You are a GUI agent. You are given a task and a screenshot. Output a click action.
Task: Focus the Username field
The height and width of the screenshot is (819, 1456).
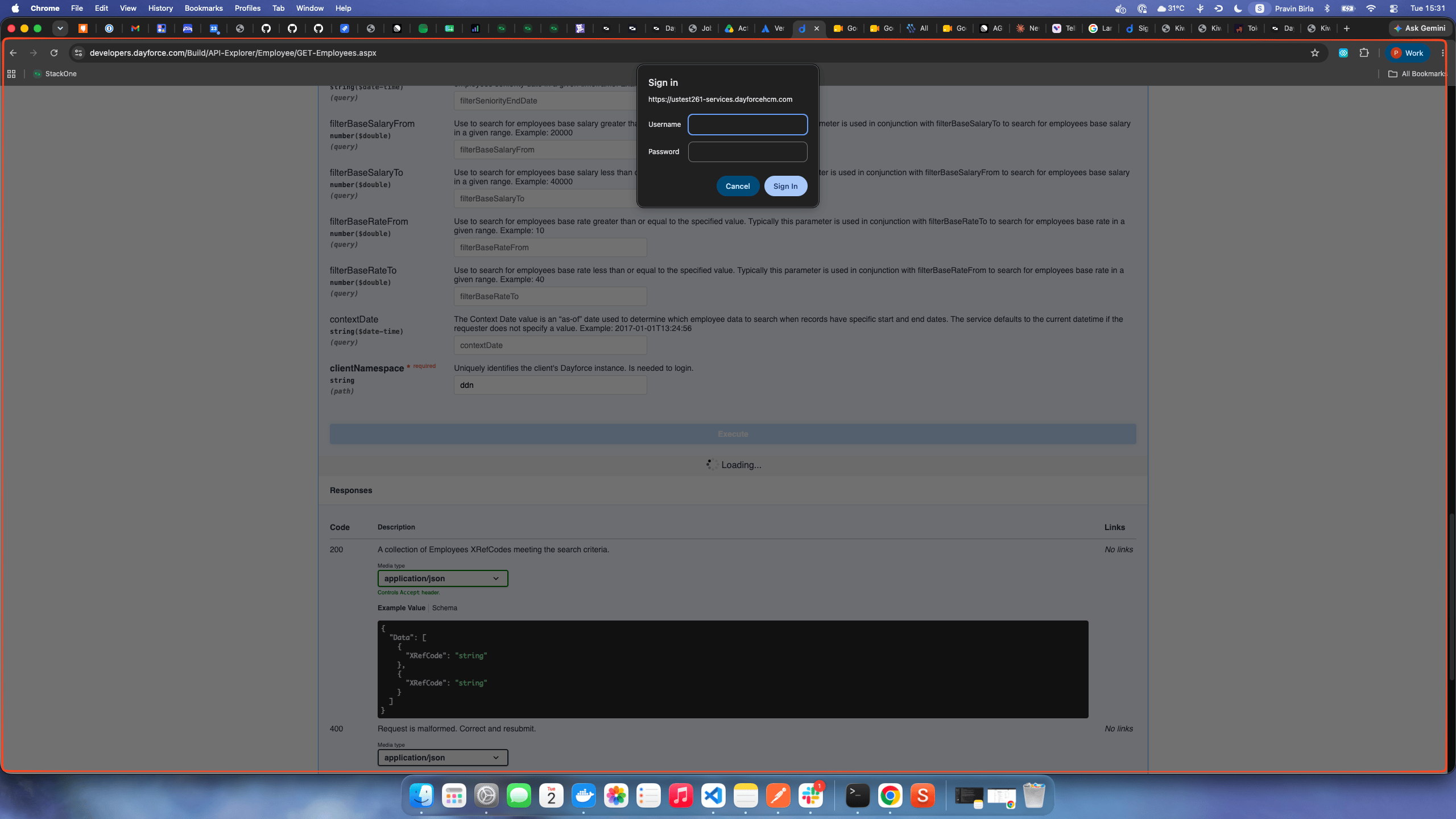tap(747, 125)
